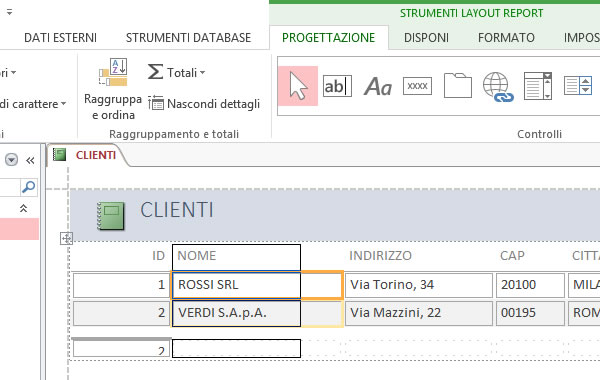Screen dimensions: 600x380
Task: Select the Button control icon
Action: click(417, 86)
